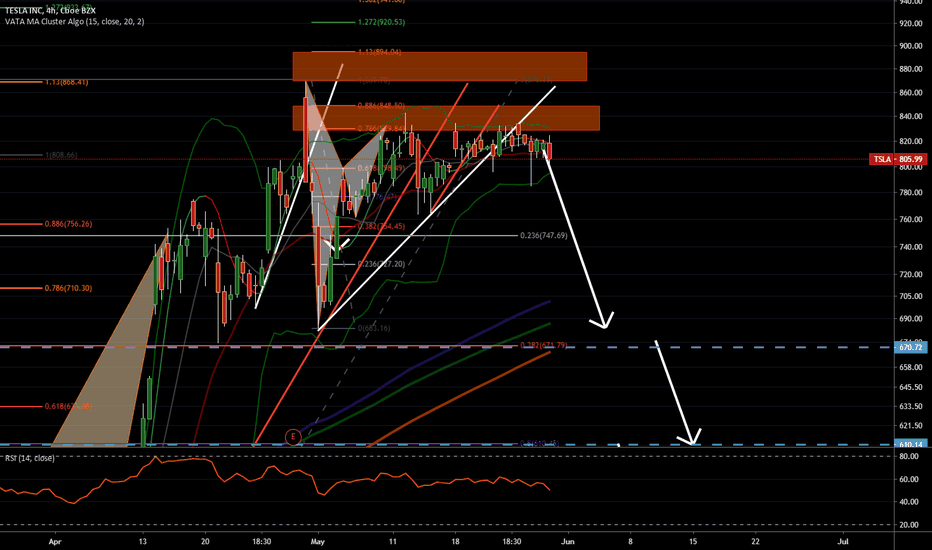Click the 860.00 price axis label
The image size is (932, 550).
pos(911,93)
